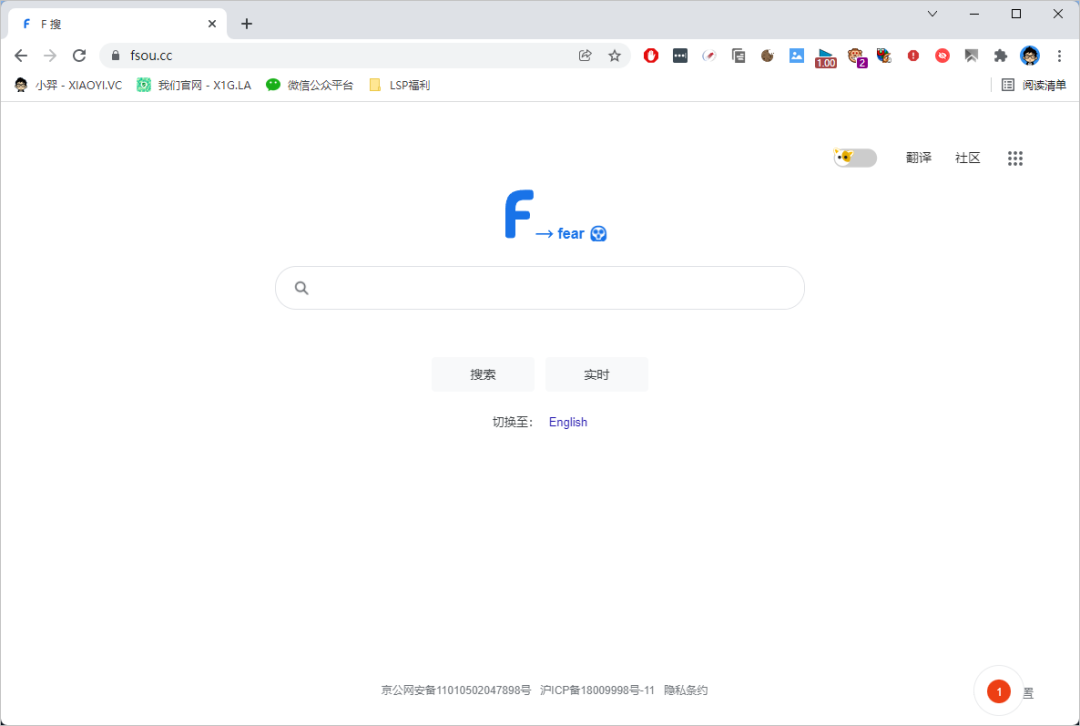Open the apps grid icon on page
Screen dimensions: 1080x726
pos(1015,158)
